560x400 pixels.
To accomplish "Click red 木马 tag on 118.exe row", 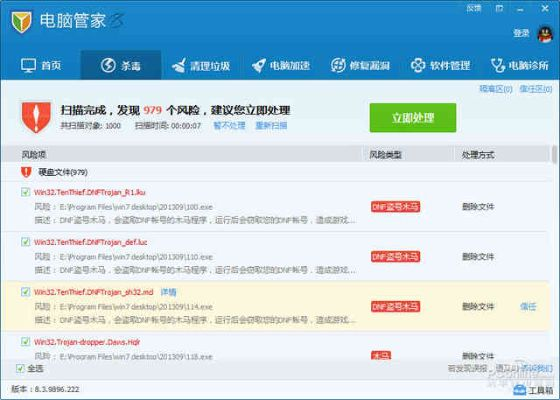I will [x=381, y=356].
